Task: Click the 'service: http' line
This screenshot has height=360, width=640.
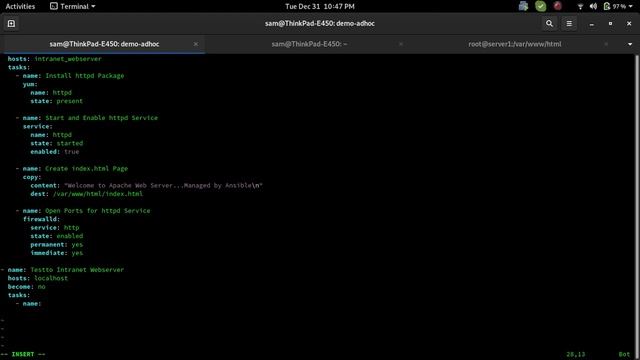Action: (55, 228)
